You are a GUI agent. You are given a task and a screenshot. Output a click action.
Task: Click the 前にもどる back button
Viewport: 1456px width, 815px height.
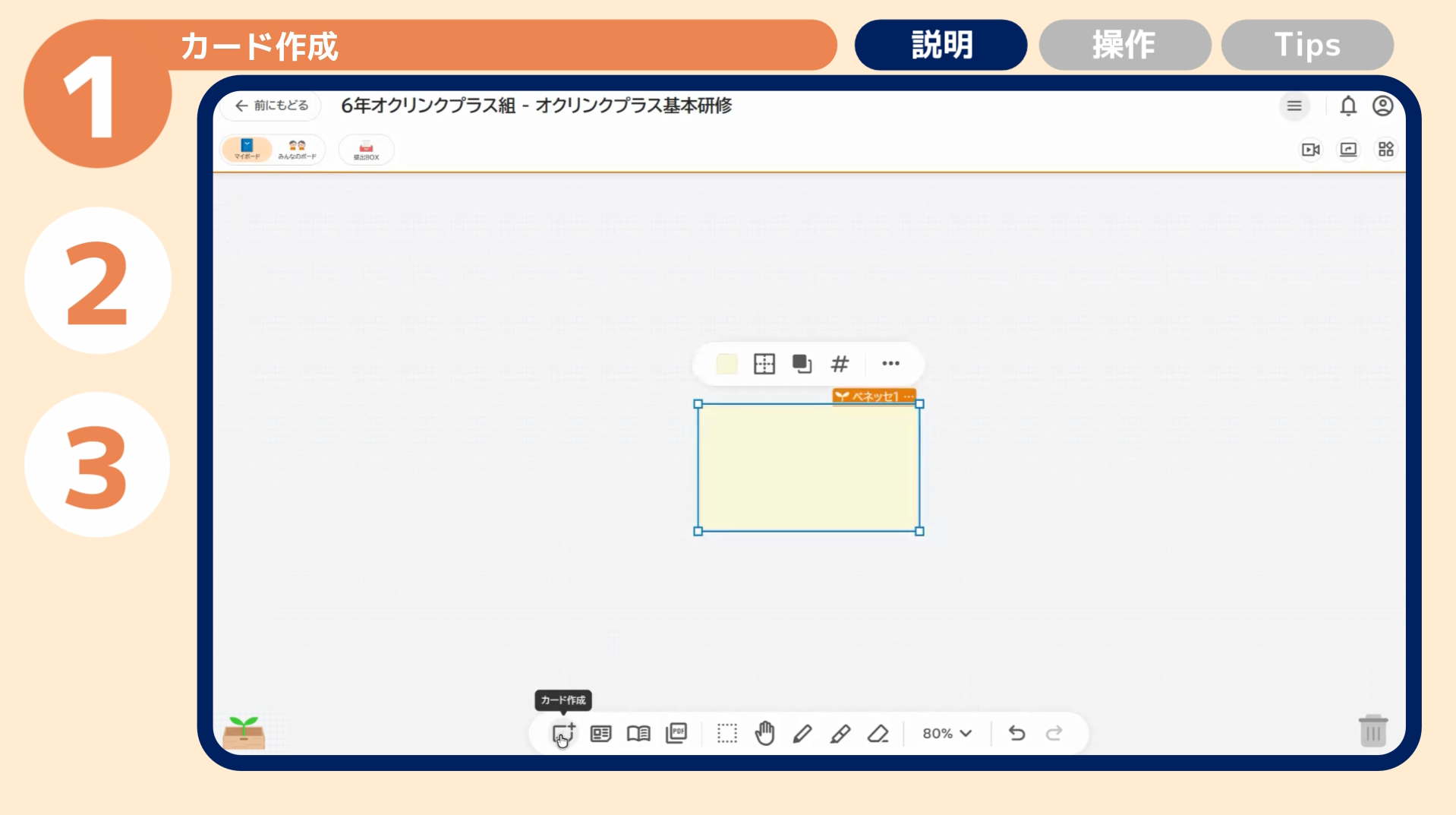pyautogui.click(x=271, y=106)
